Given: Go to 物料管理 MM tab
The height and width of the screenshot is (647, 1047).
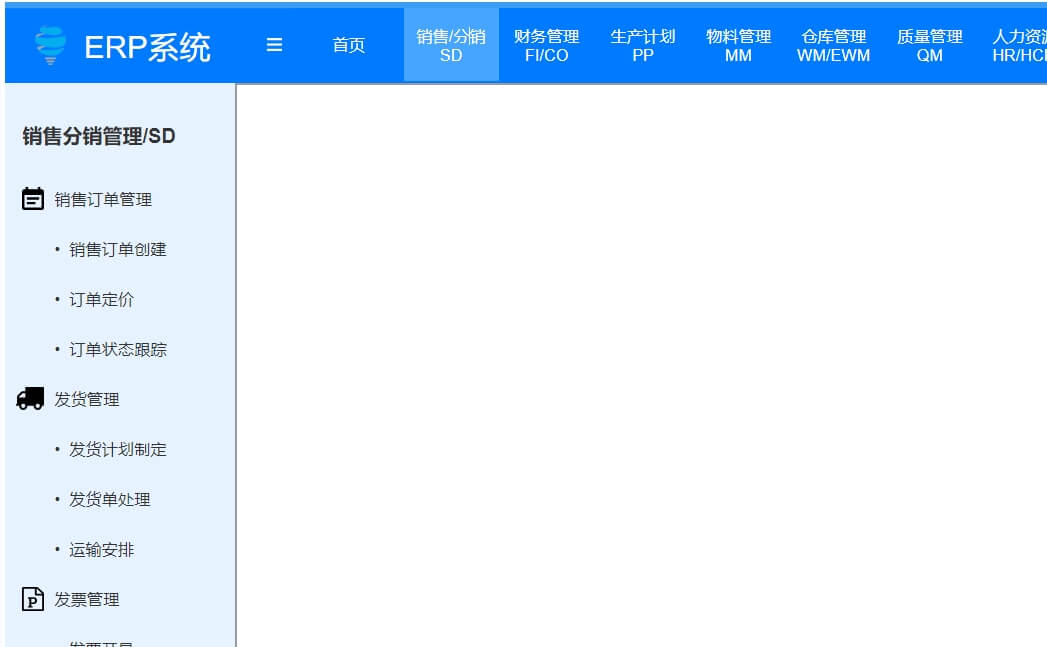Looking at the screenshot, I should click(x=739, y=45).
